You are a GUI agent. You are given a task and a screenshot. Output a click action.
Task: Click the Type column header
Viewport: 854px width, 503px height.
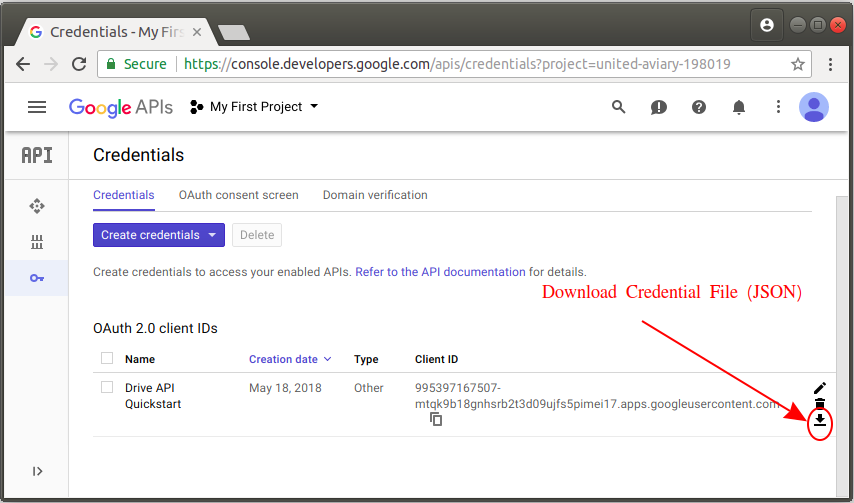(366, 359)
